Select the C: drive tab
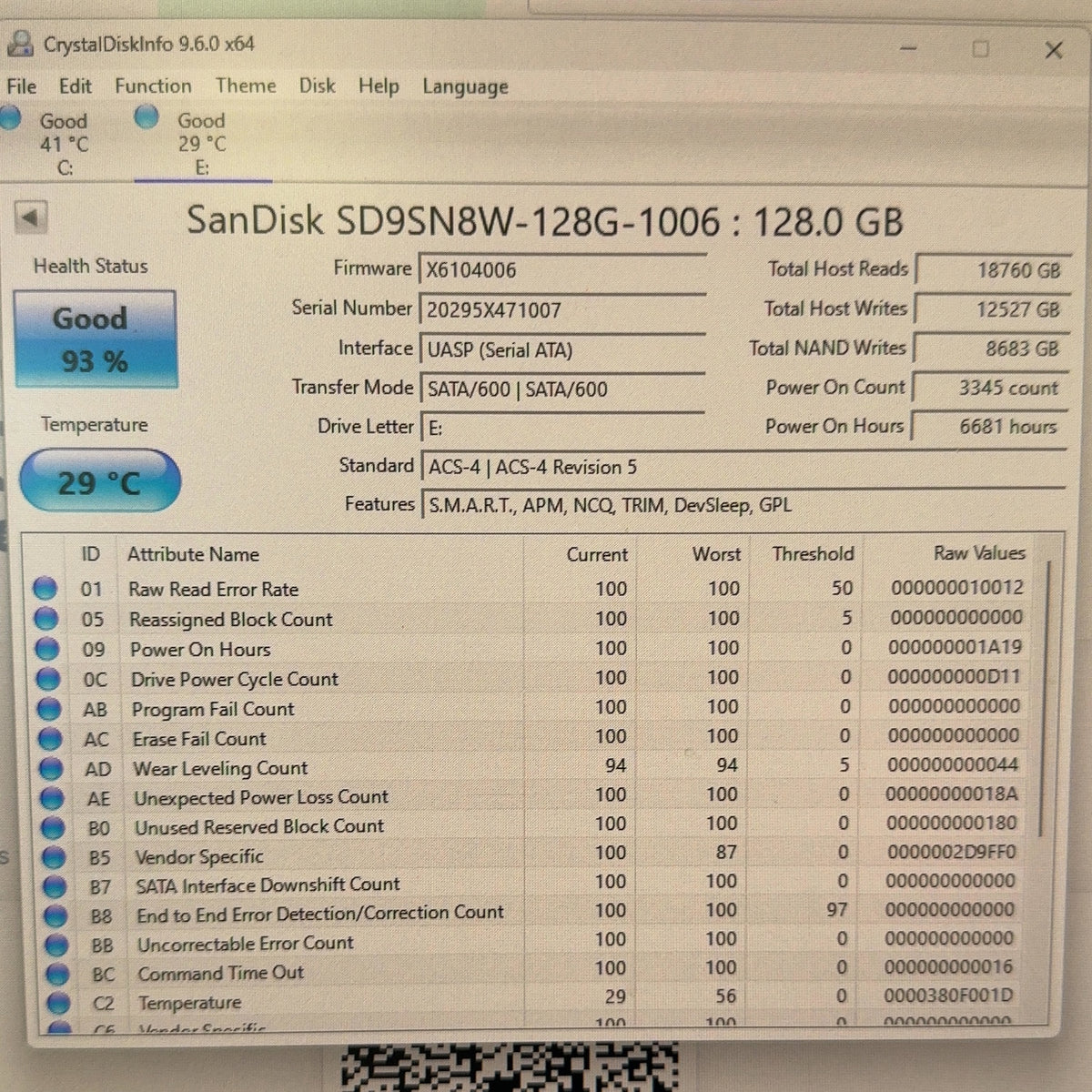The height and width of the screenshot is (1092, 1092). click(x=64, y=144)
